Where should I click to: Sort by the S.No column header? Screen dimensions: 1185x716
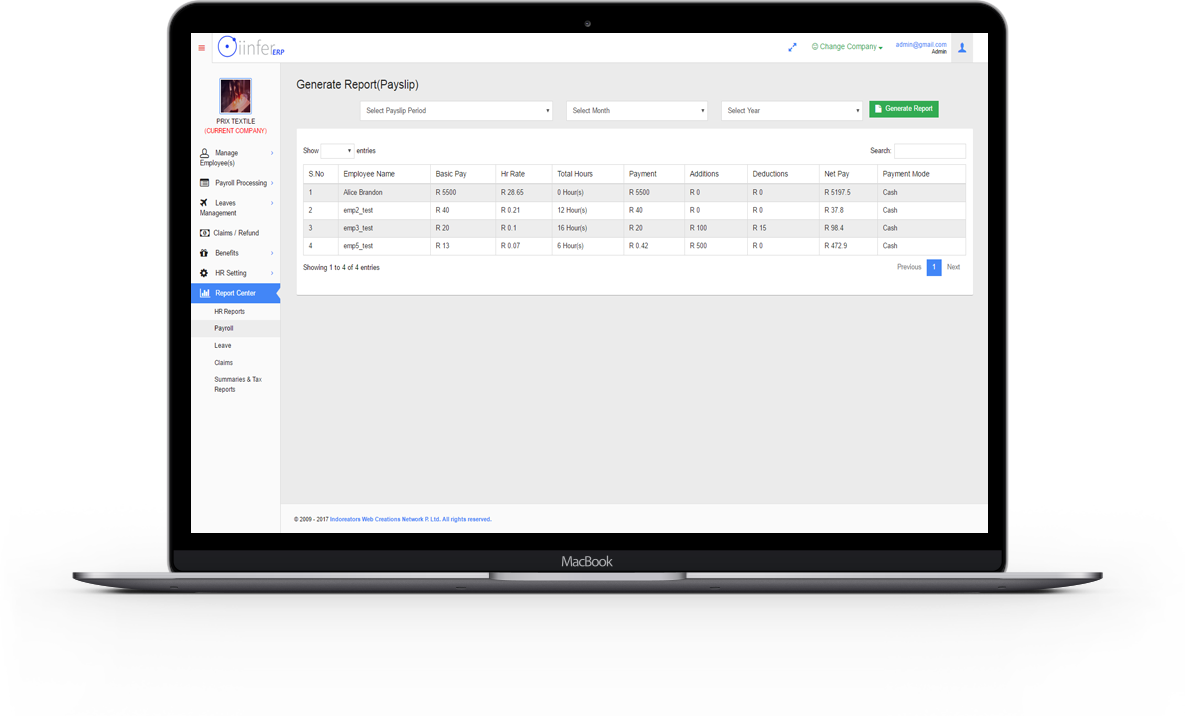tap(320, 174)
